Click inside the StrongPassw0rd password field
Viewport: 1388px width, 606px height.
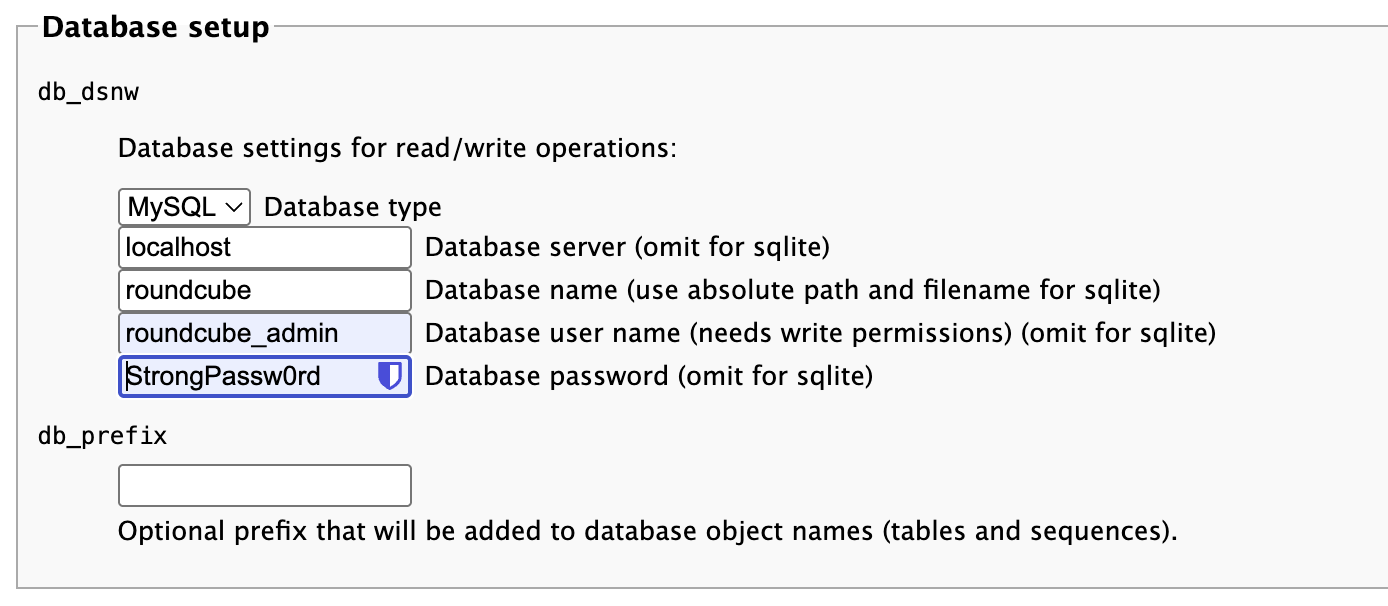(x=245, y=377)
